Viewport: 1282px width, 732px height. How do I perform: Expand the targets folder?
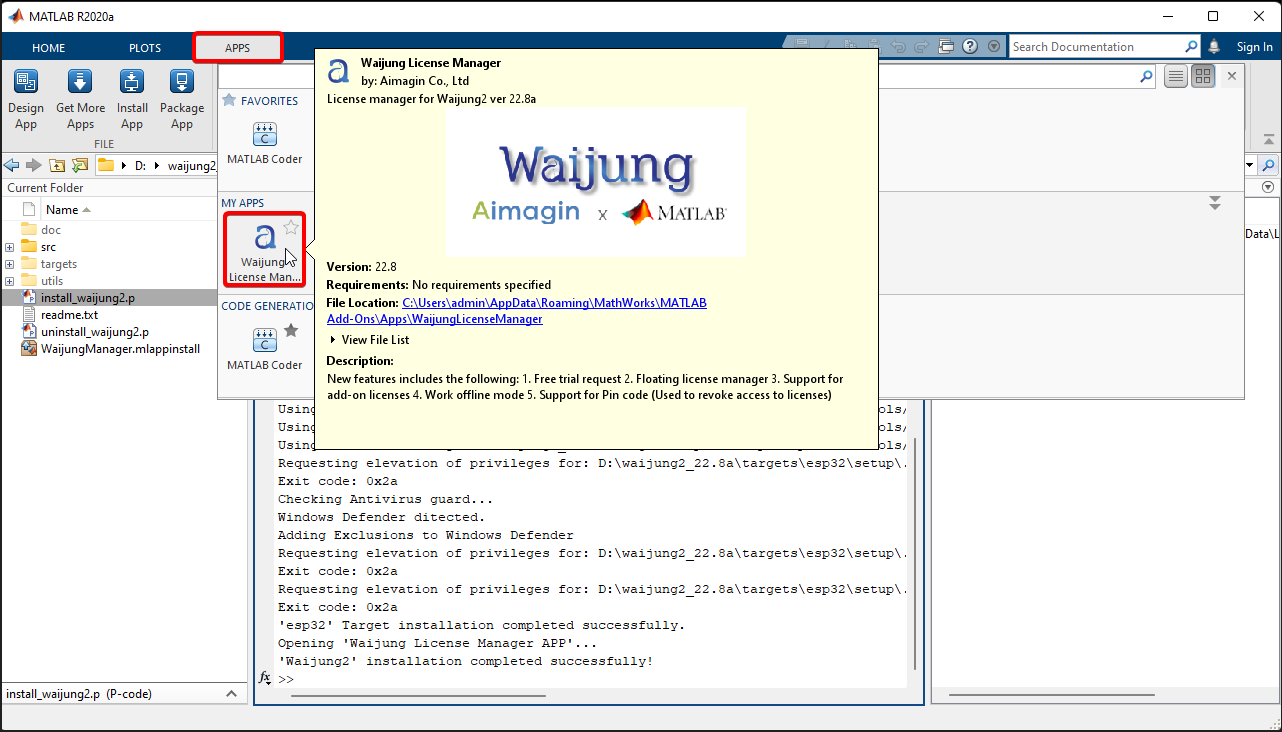tap(9, 264)
